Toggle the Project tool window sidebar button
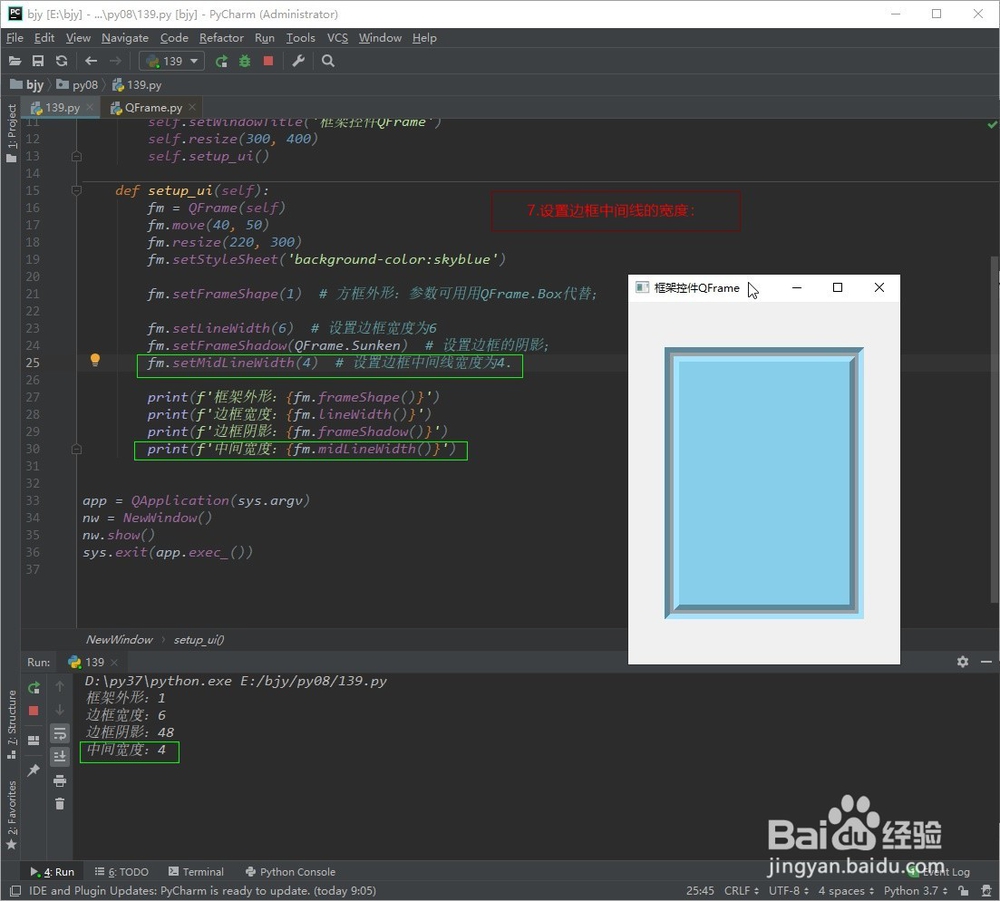This screenshot has width=1000, height=901. [x=11, y=133]
